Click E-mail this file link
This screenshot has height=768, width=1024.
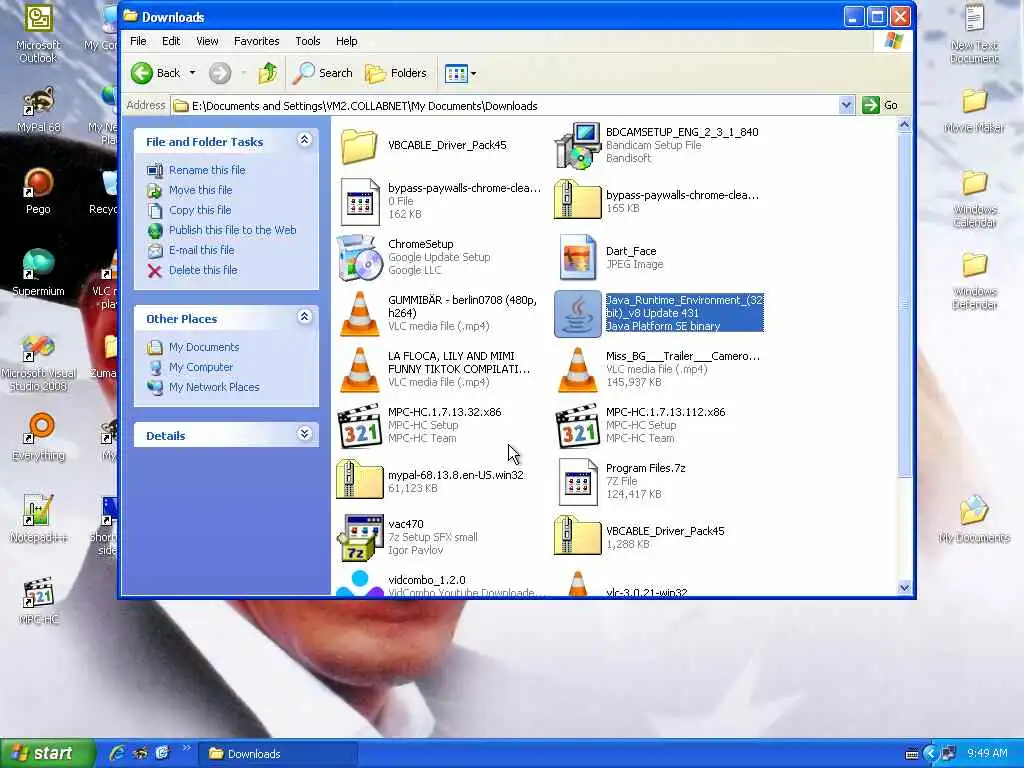coord(201,250)
